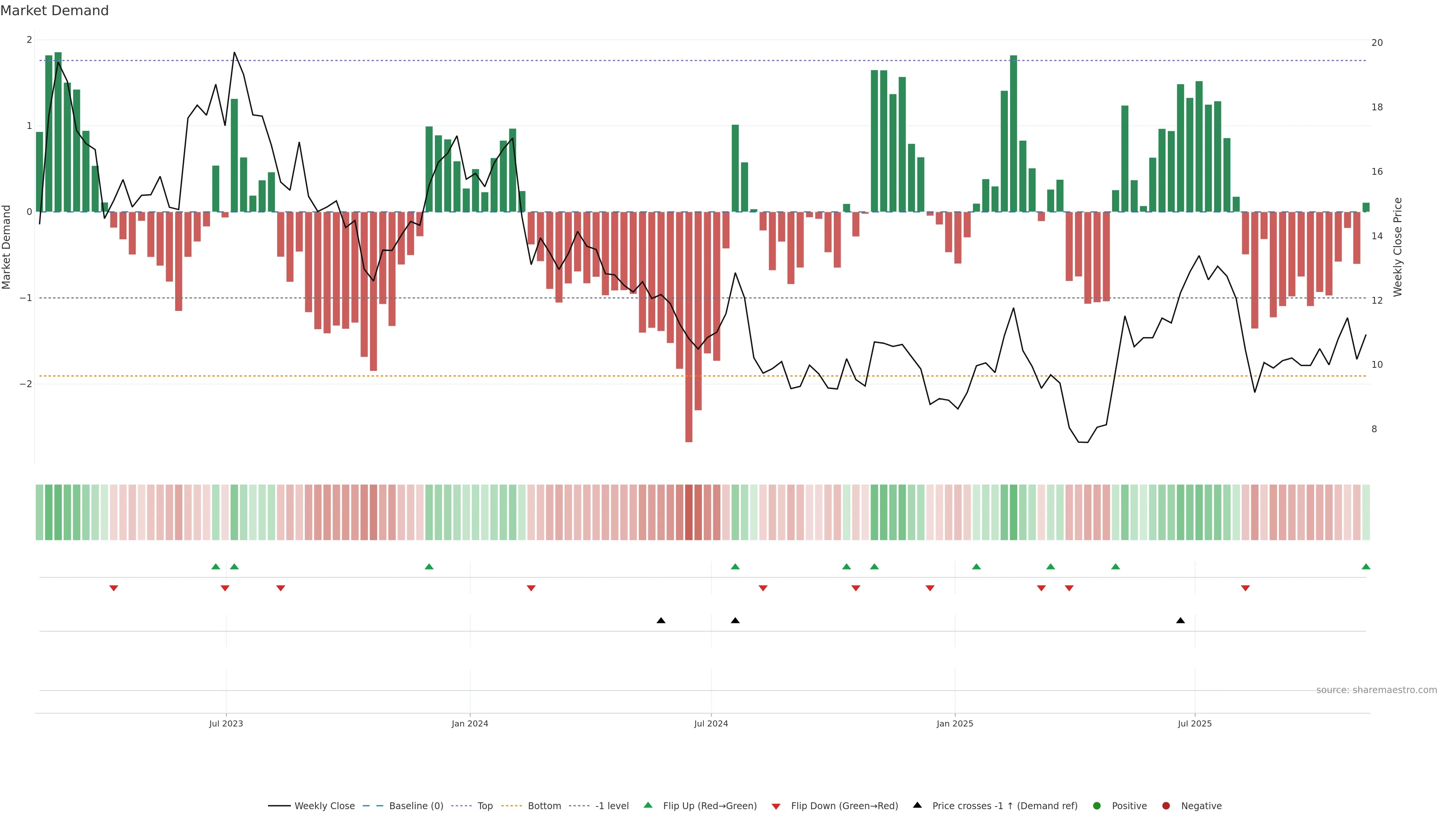Click the Weekly Close Price axis title

(x=1398, y=247)
